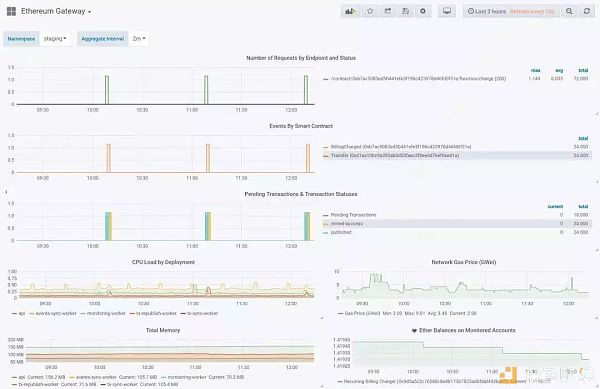Screen dimensions: 600x389
Task: Click the 12:00 bar in Pending Transactions chart
Action: [x=307, y=226]
